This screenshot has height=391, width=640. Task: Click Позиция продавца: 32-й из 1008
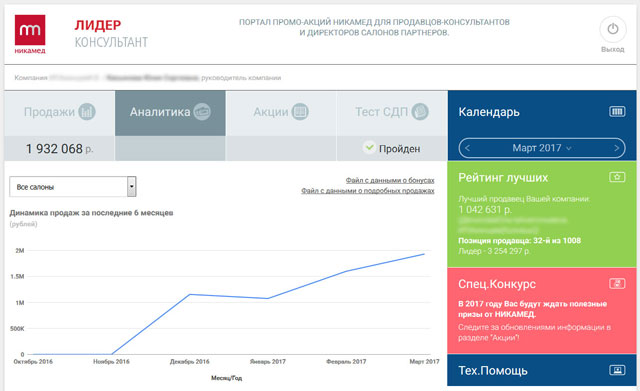[x=519, y=240]
